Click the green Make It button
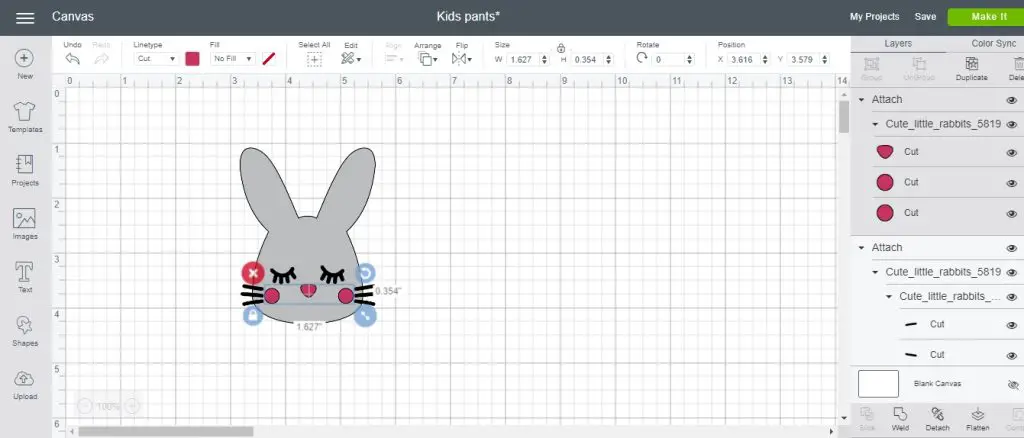Viewport: 1024px width, 438px height. [x=988, y=17]
